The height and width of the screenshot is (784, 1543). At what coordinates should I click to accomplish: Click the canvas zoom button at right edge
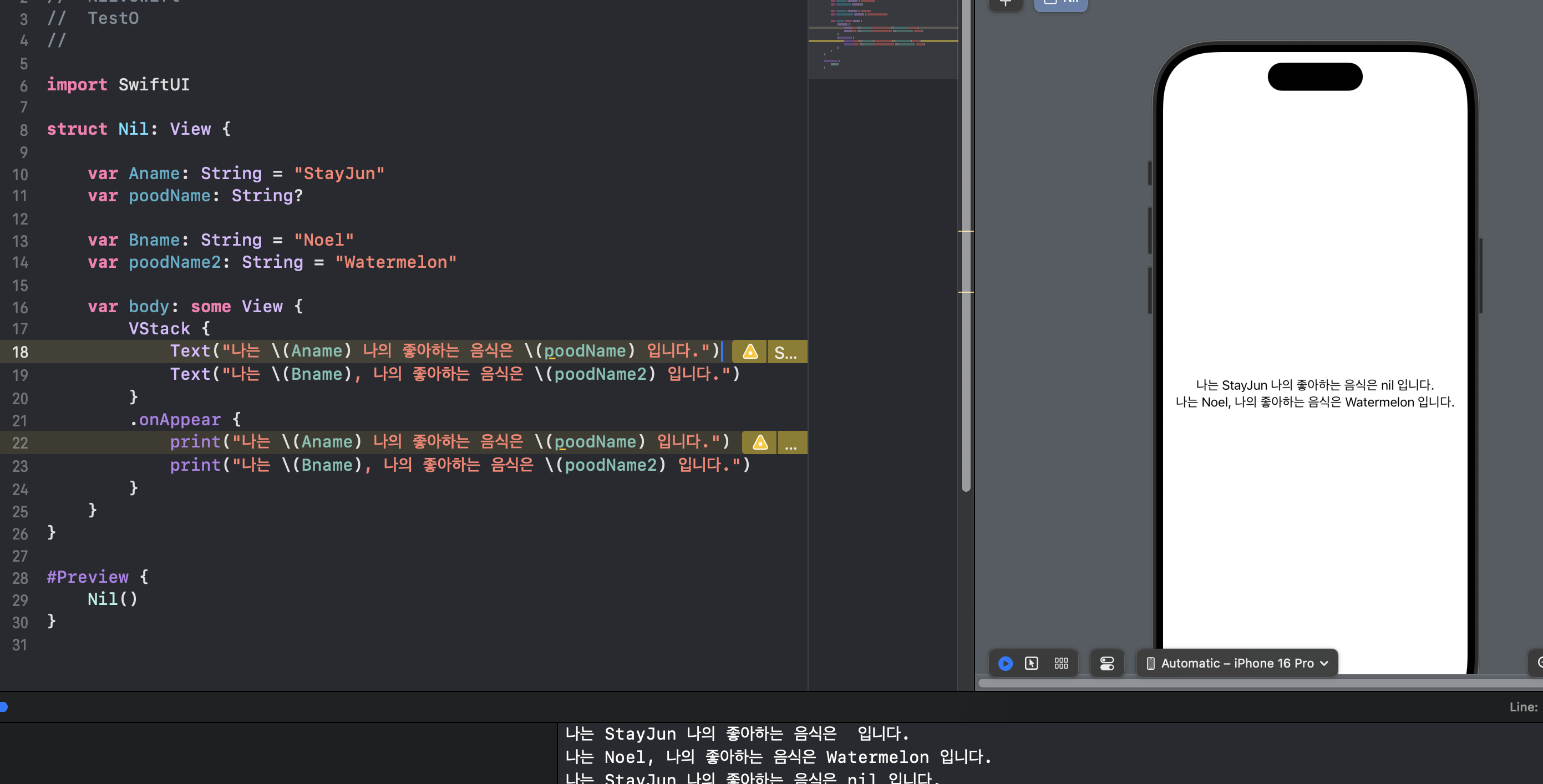pos(1538,663)
